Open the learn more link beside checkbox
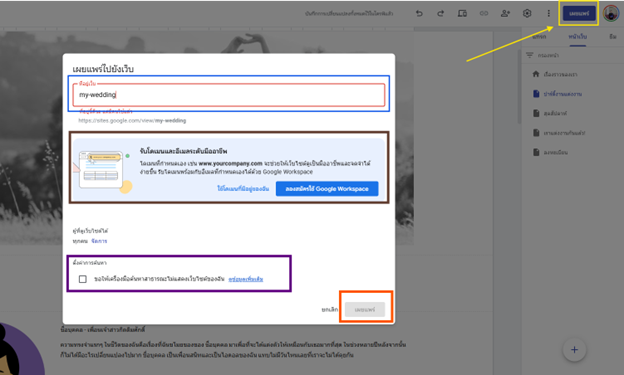The width and height of the screenshot is (624, 375). pyautogui.click(x=246, y=279)
